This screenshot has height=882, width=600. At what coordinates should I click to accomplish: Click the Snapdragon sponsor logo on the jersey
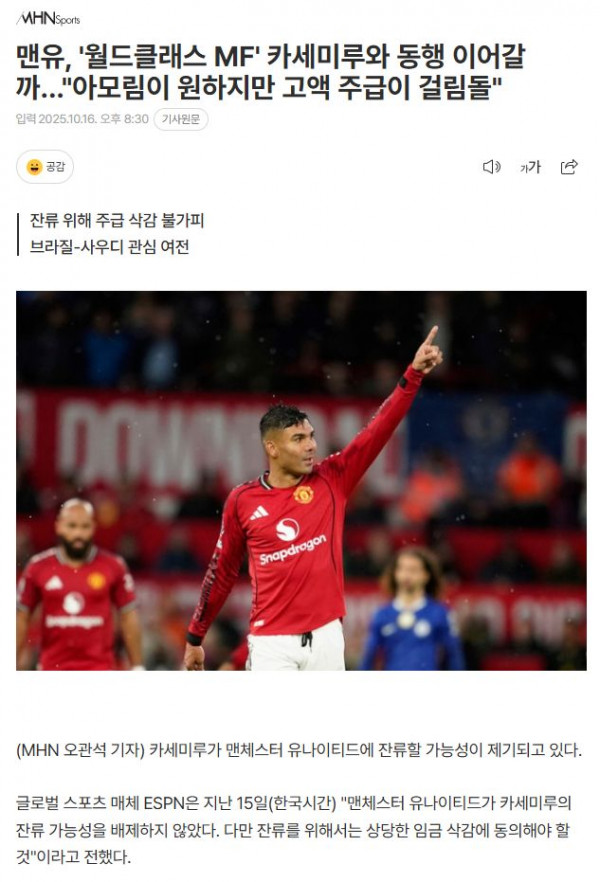[292, 541]
